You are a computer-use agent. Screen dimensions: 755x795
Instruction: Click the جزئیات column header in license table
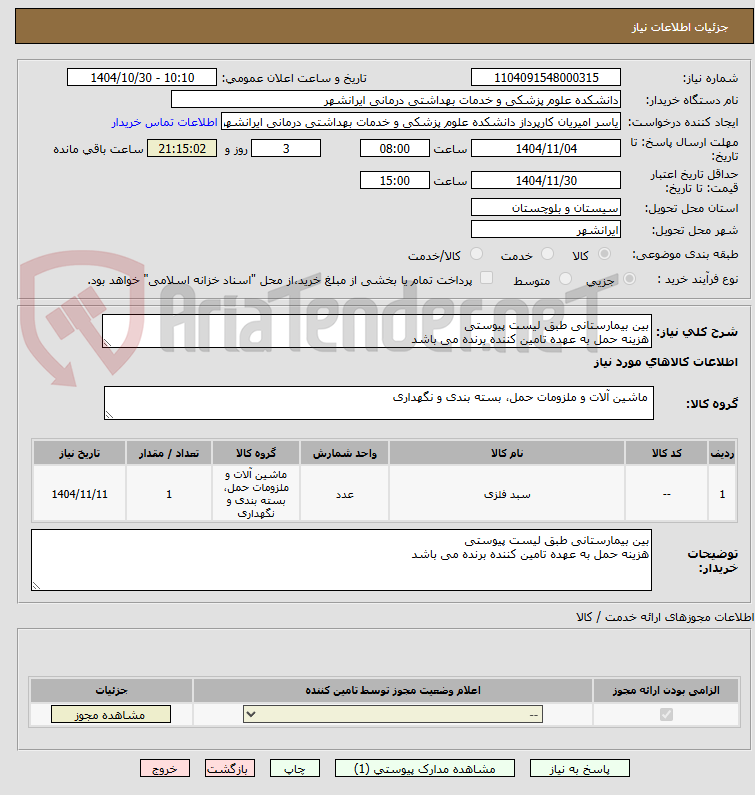tap(111, 691)
